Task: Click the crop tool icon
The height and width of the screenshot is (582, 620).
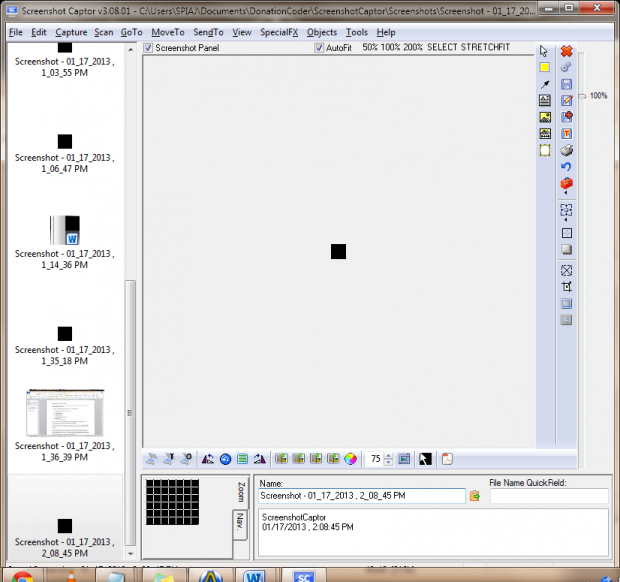Action: click(x=567, y=287)
